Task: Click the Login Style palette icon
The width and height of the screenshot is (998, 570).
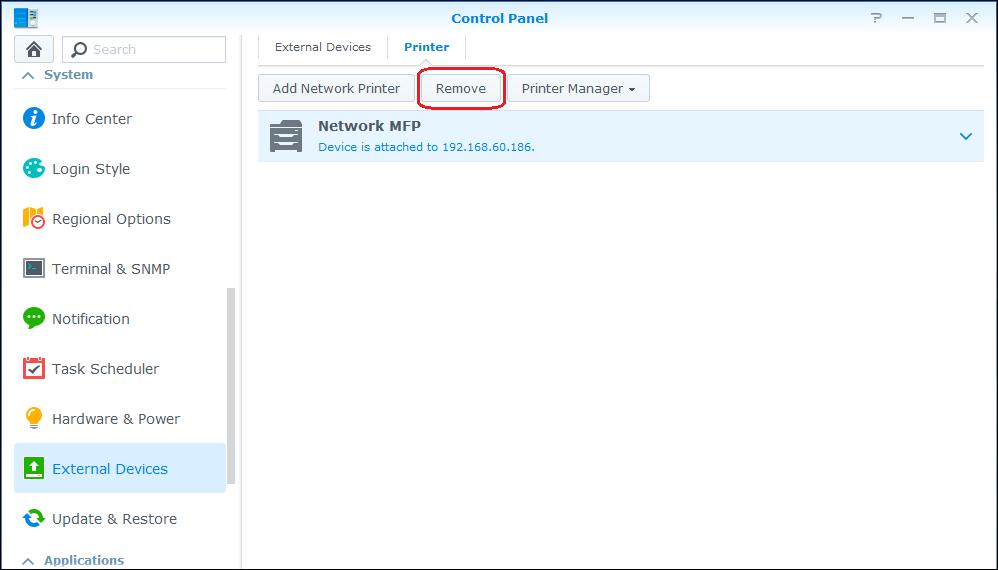Action: coord(34,168)
